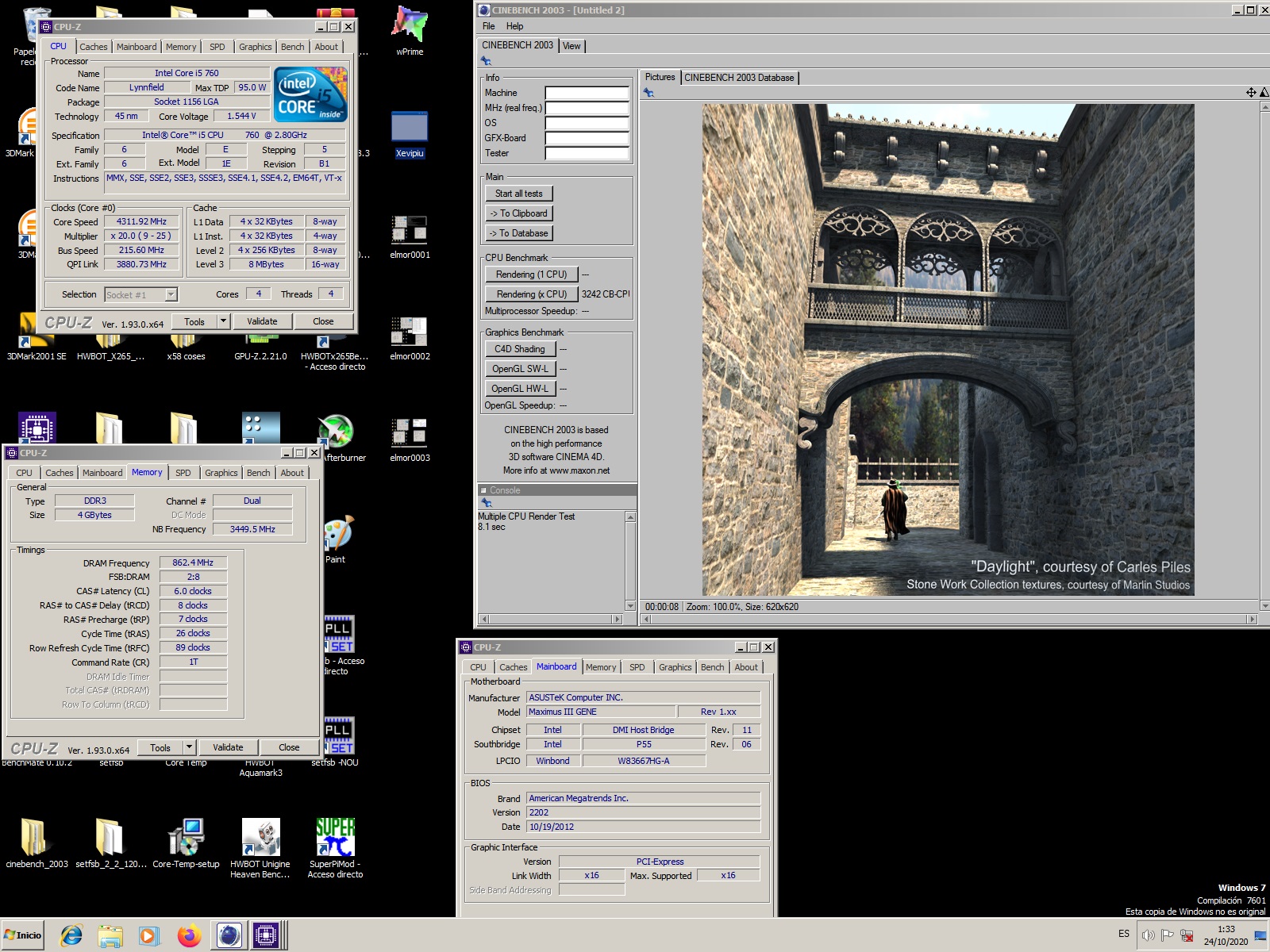Run the OpenGL SW-L benchmark
The image size is (1270, 952).
519,369
